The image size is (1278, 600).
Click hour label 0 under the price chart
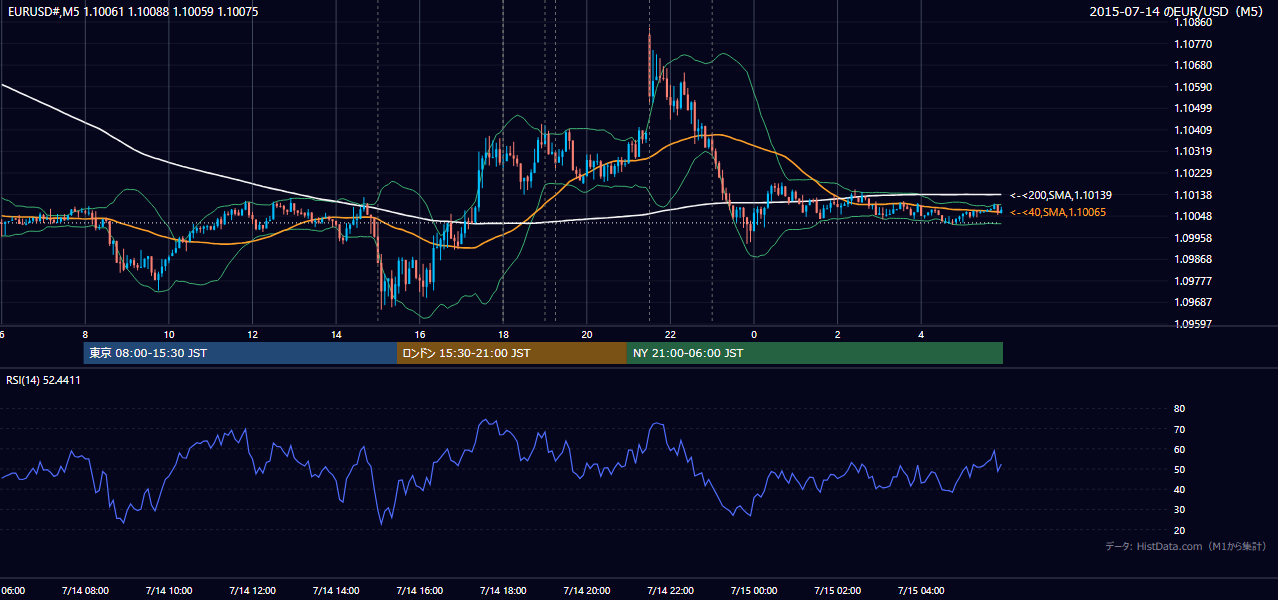click(754, 335)
